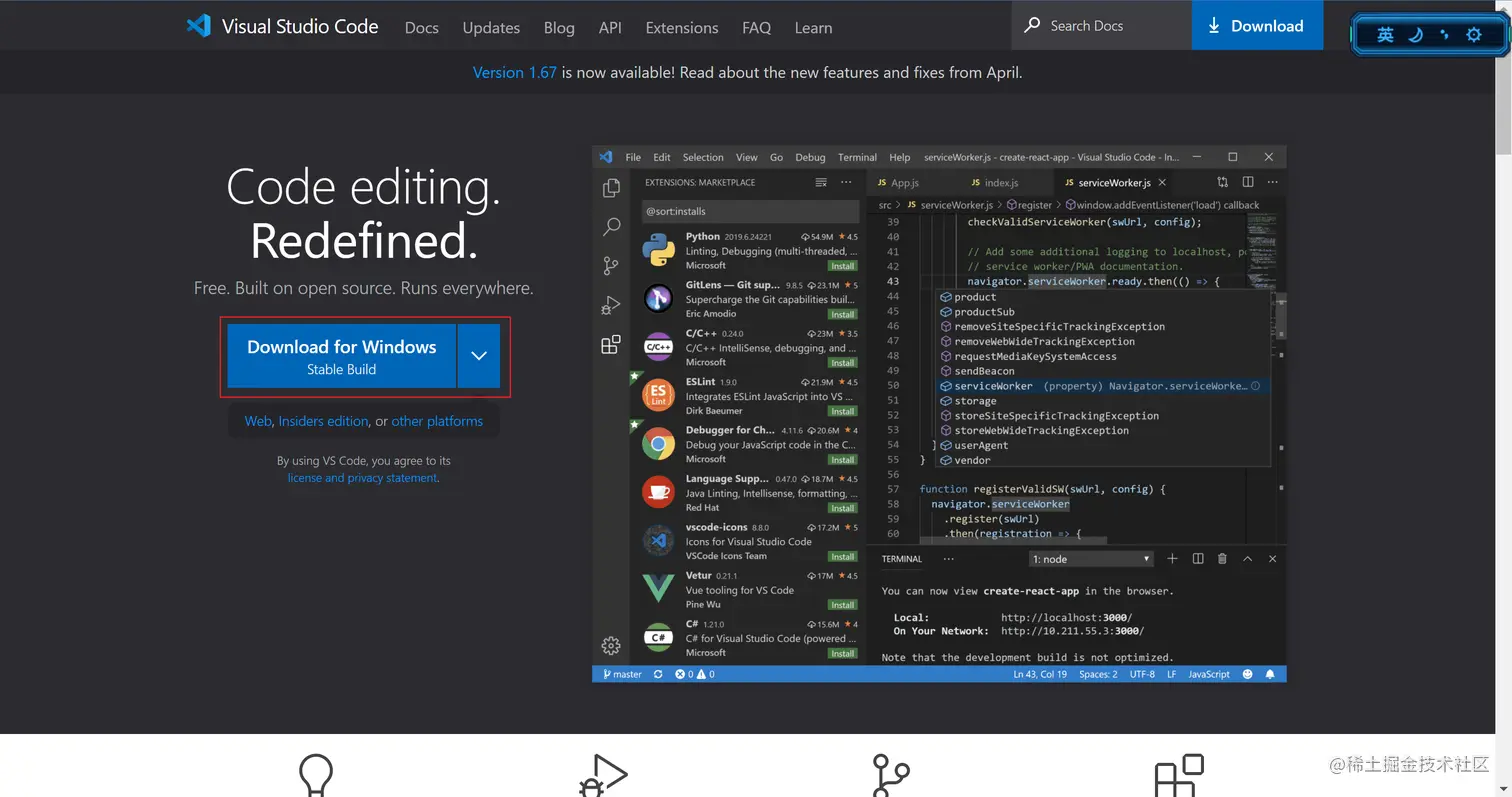The height and width of the screenshot is (797, 1512).
Task: Click the Download for Windows button
Action: point(342,355)
